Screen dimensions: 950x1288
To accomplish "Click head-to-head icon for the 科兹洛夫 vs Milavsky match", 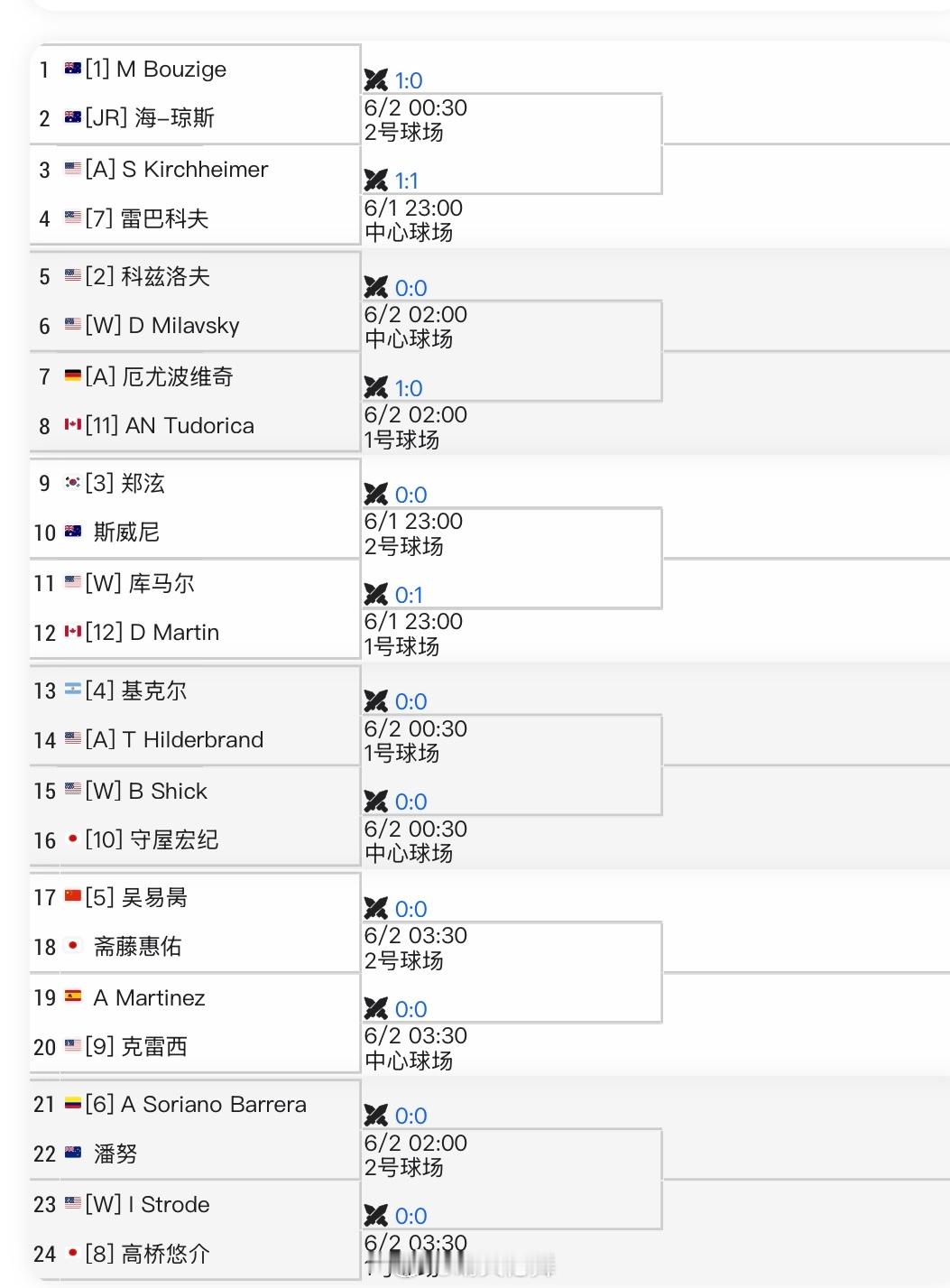I will click(375, 288).
